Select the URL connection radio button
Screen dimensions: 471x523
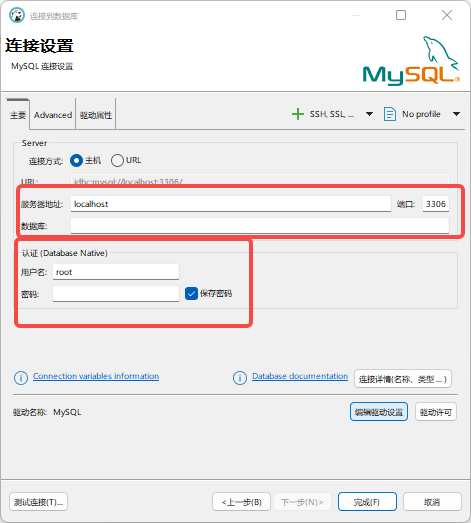(x=117, y=160)
